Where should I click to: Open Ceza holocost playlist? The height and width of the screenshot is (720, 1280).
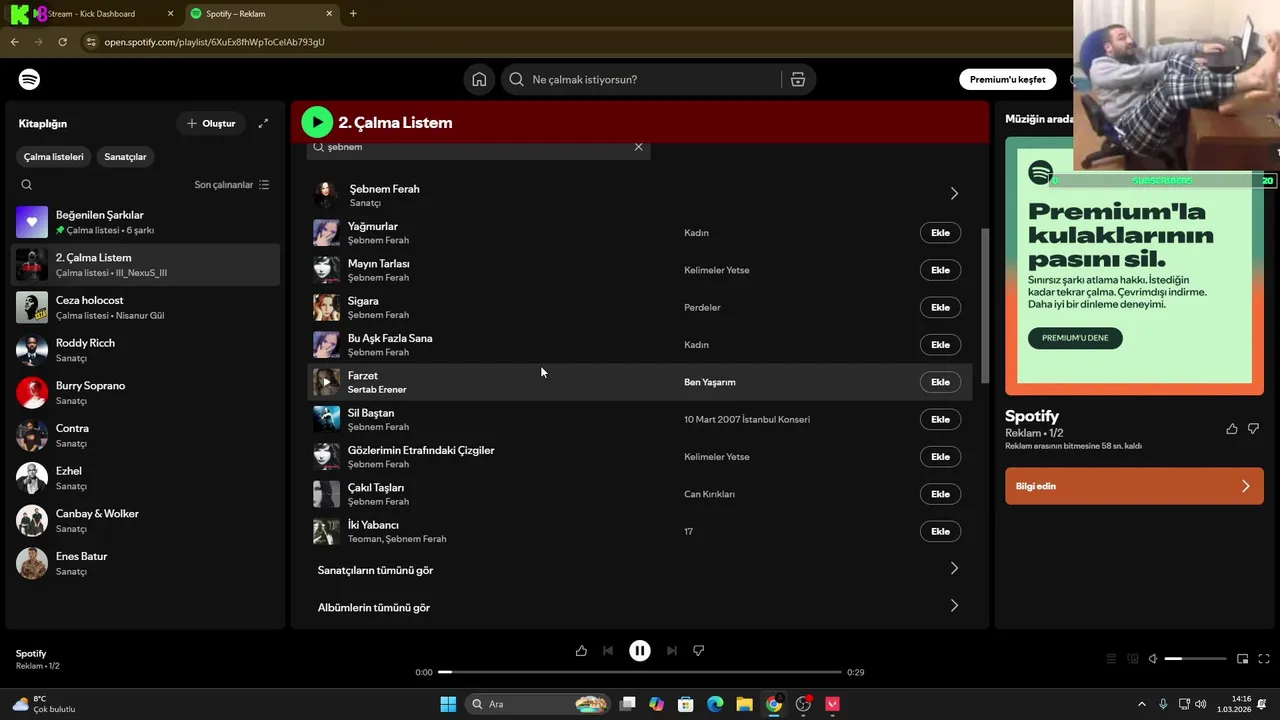click(146, 307)
